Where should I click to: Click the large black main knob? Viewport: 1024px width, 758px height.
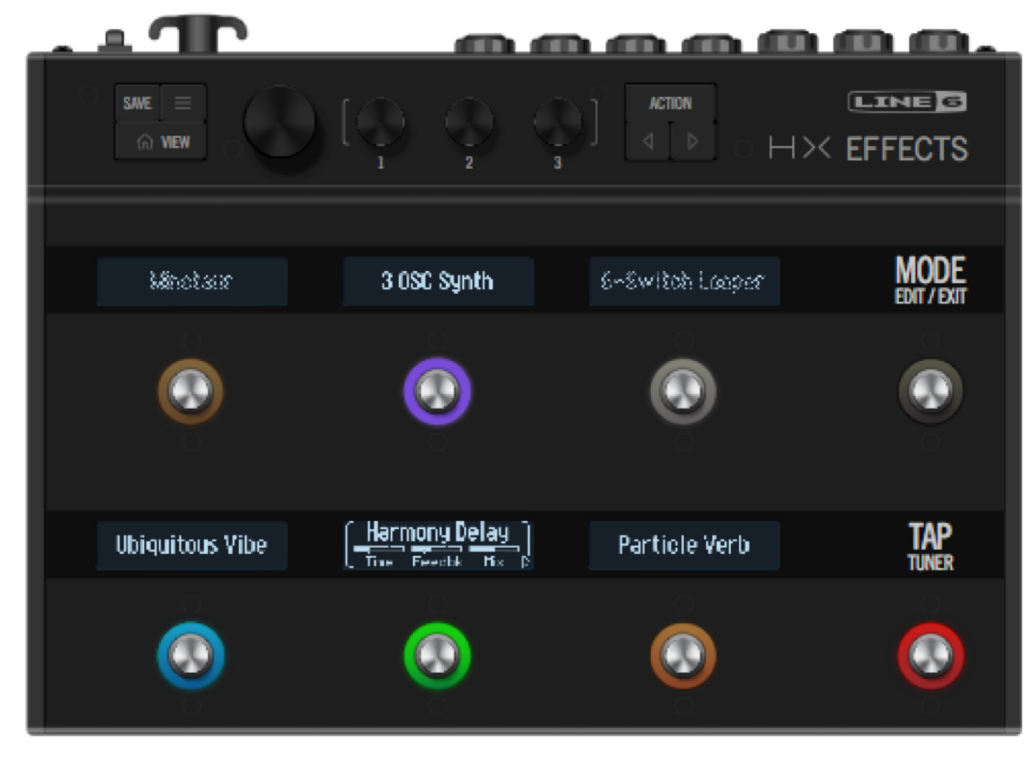pyautogui.click(x=280, y=122)
